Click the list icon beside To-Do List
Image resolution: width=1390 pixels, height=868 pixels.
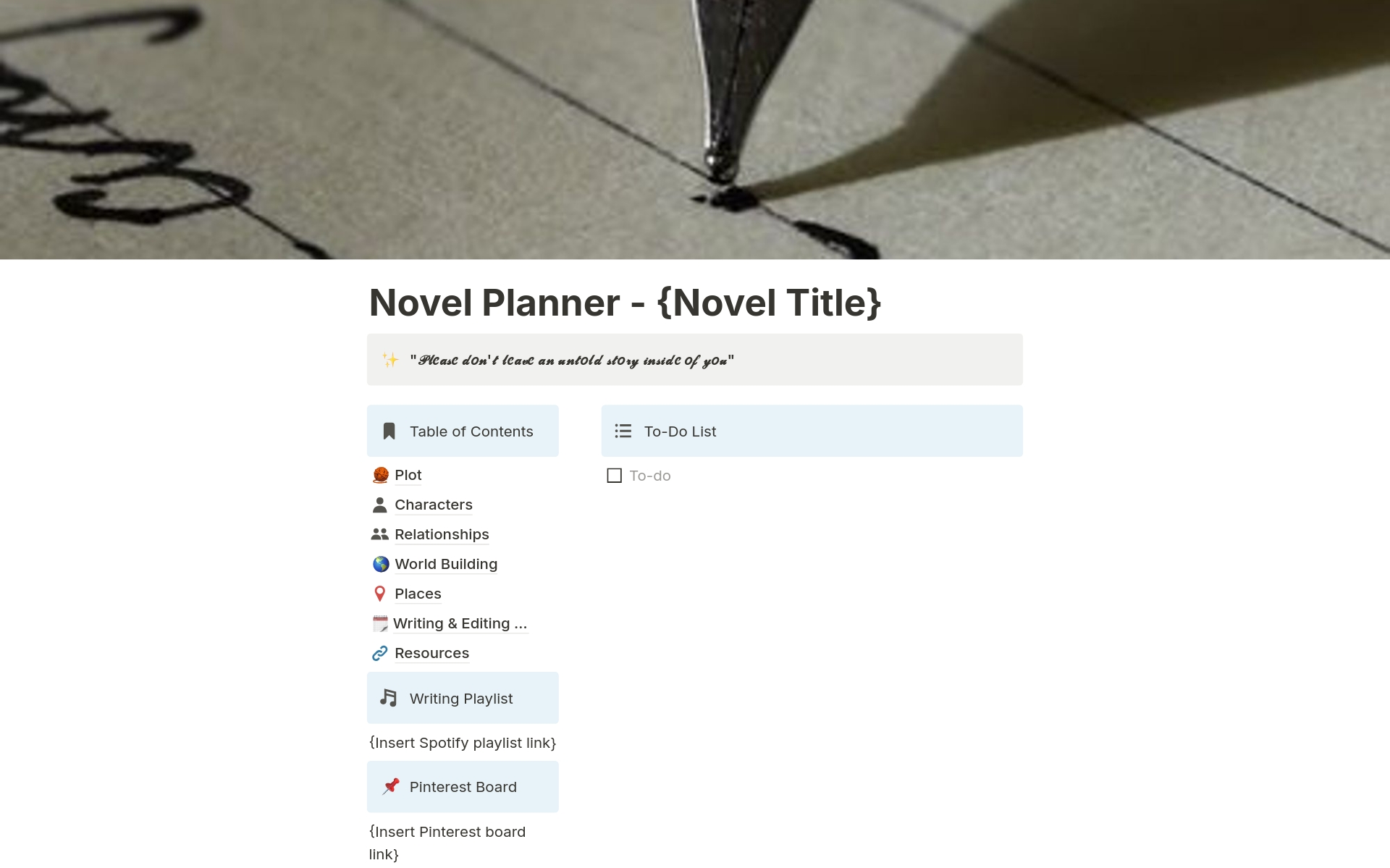coord(623,431)
